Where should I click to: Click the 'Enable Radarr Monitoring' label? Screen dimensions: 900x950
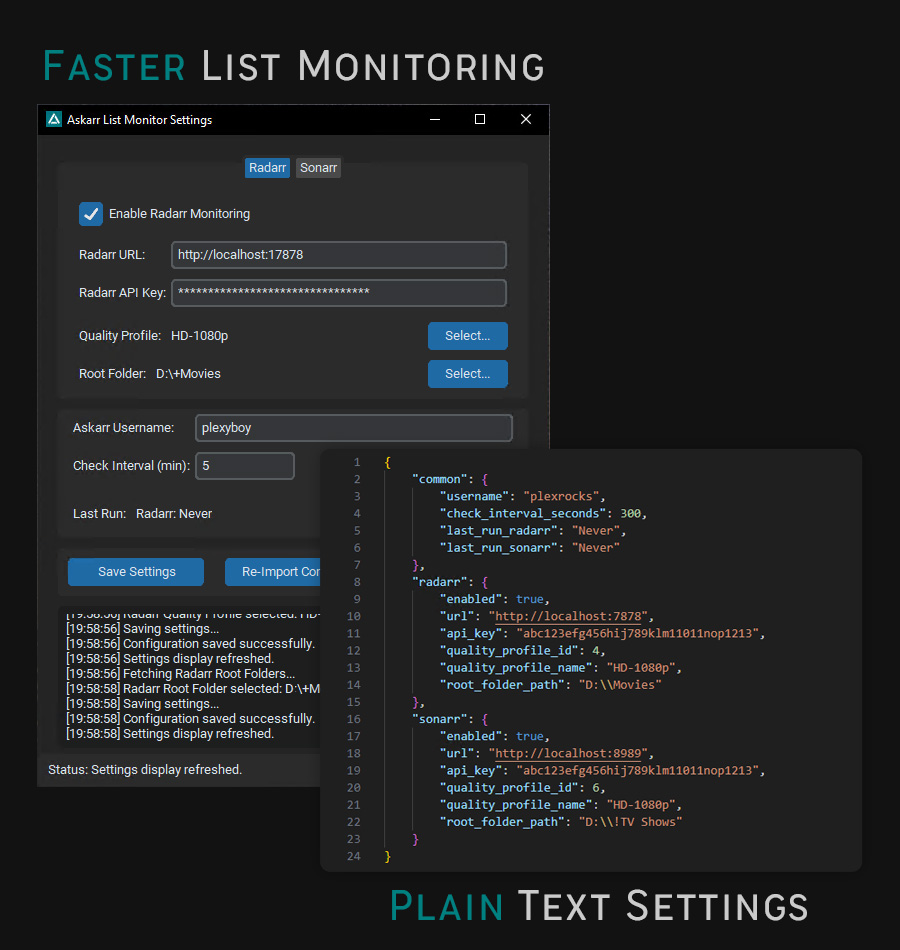(x=179, y=214)
